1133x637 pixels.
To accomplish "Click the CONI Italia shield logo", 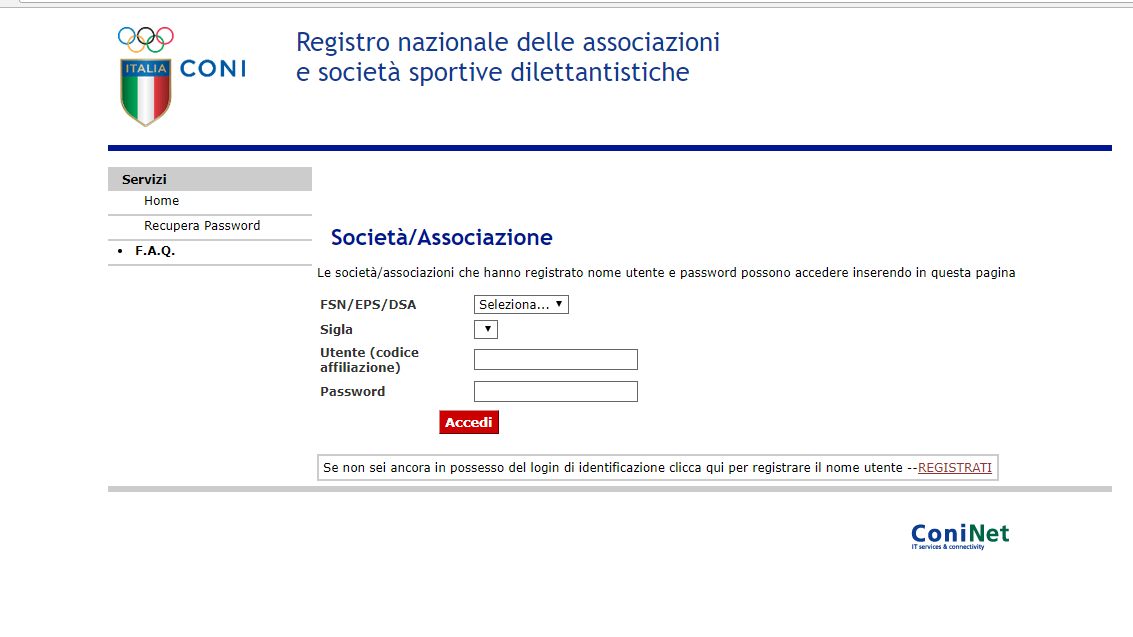I will point(145,92).
